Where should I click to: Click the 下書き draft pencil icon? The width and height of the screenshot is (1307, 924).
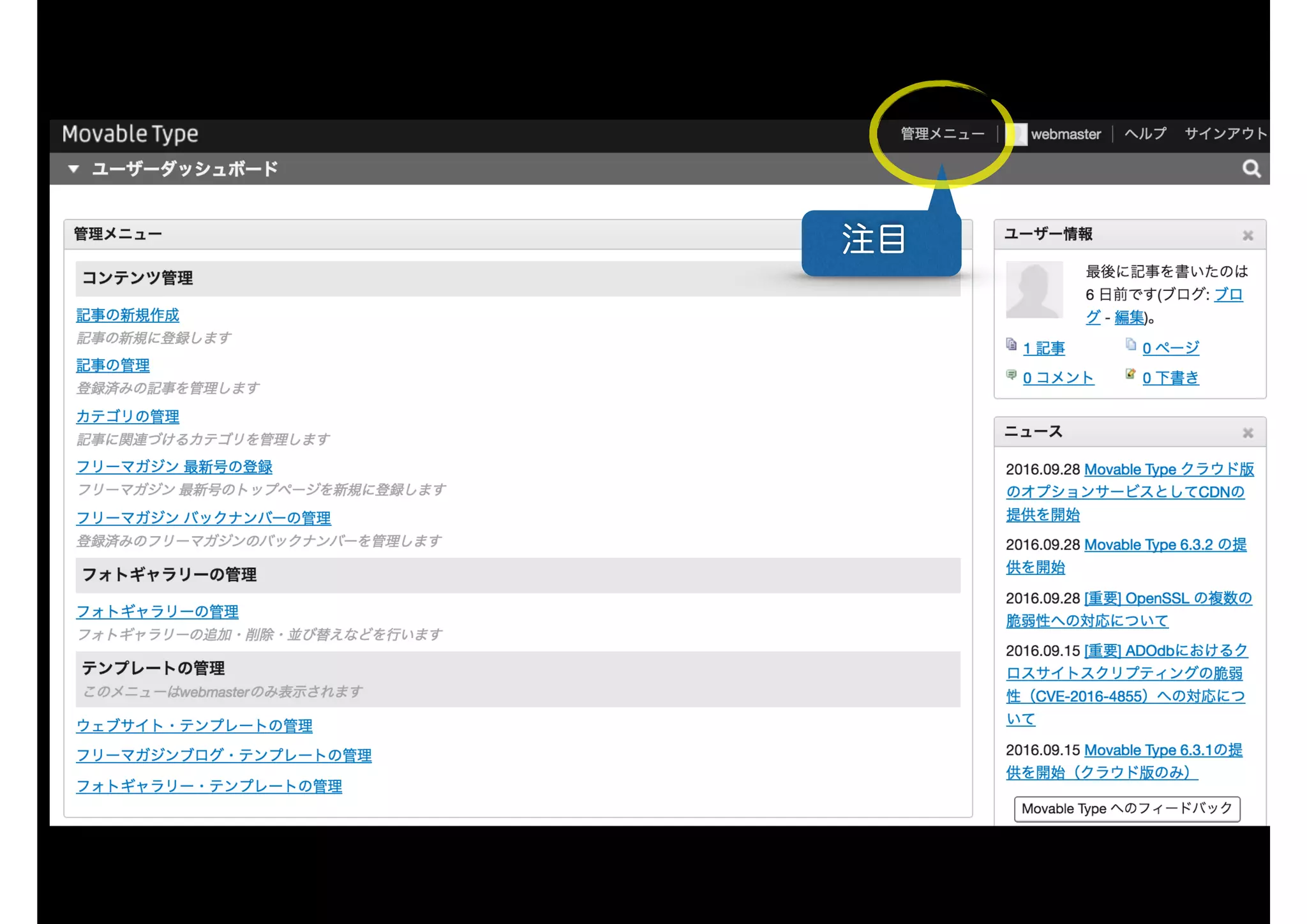click(1130, 374)
